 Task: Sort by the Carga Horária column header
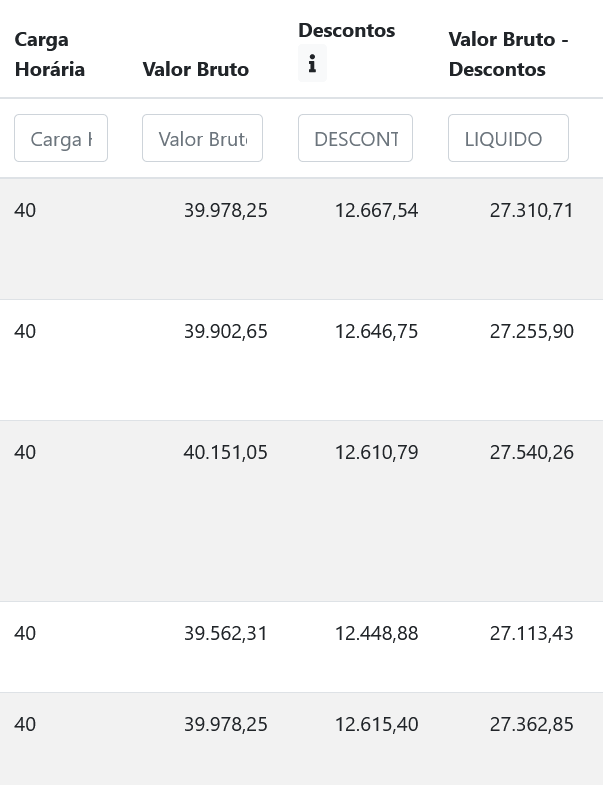click(50, 55)
